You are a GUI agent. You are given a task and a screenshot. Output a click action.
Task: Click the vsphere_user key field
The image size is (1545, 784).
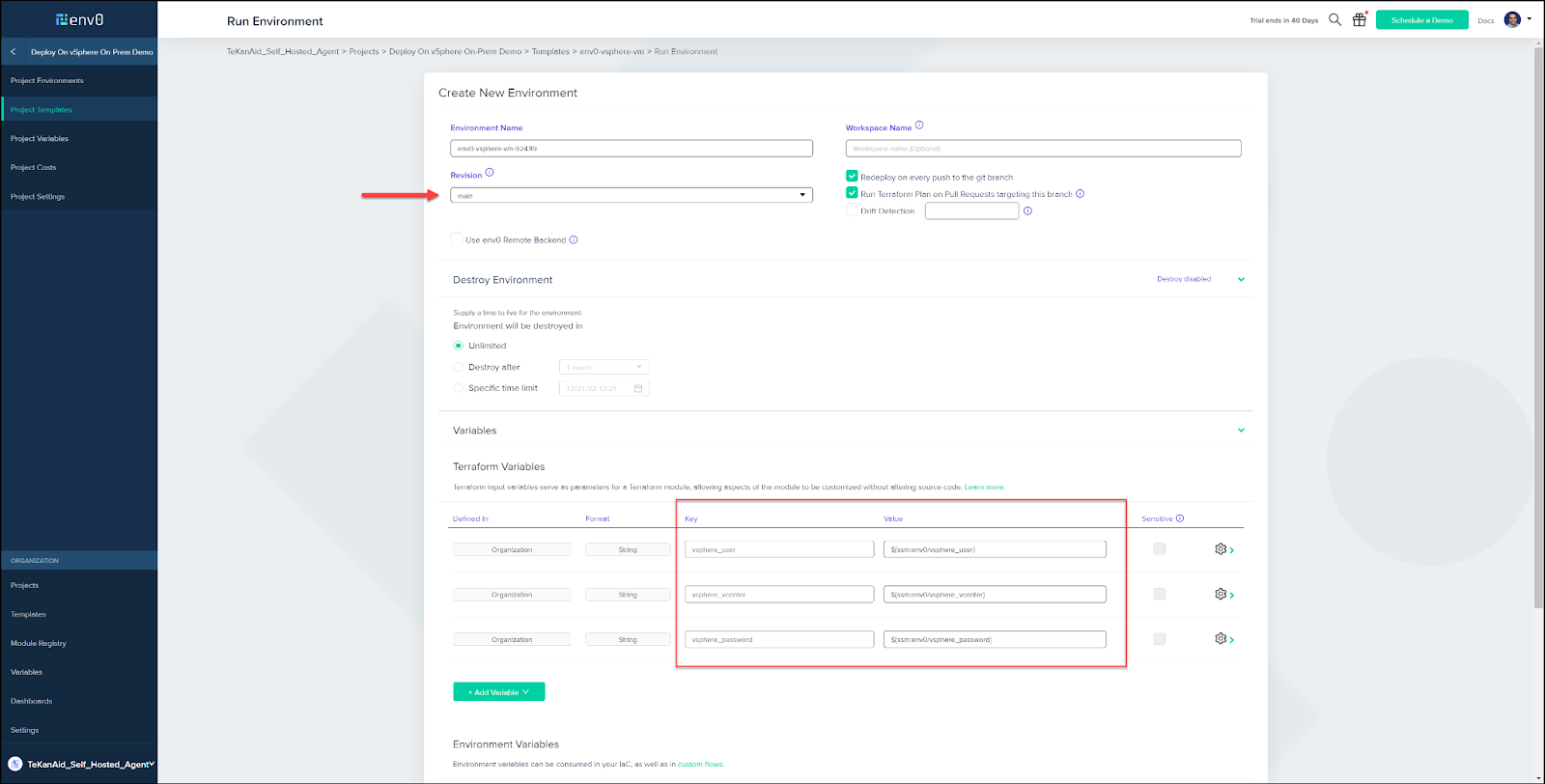[x=779, y=549]
